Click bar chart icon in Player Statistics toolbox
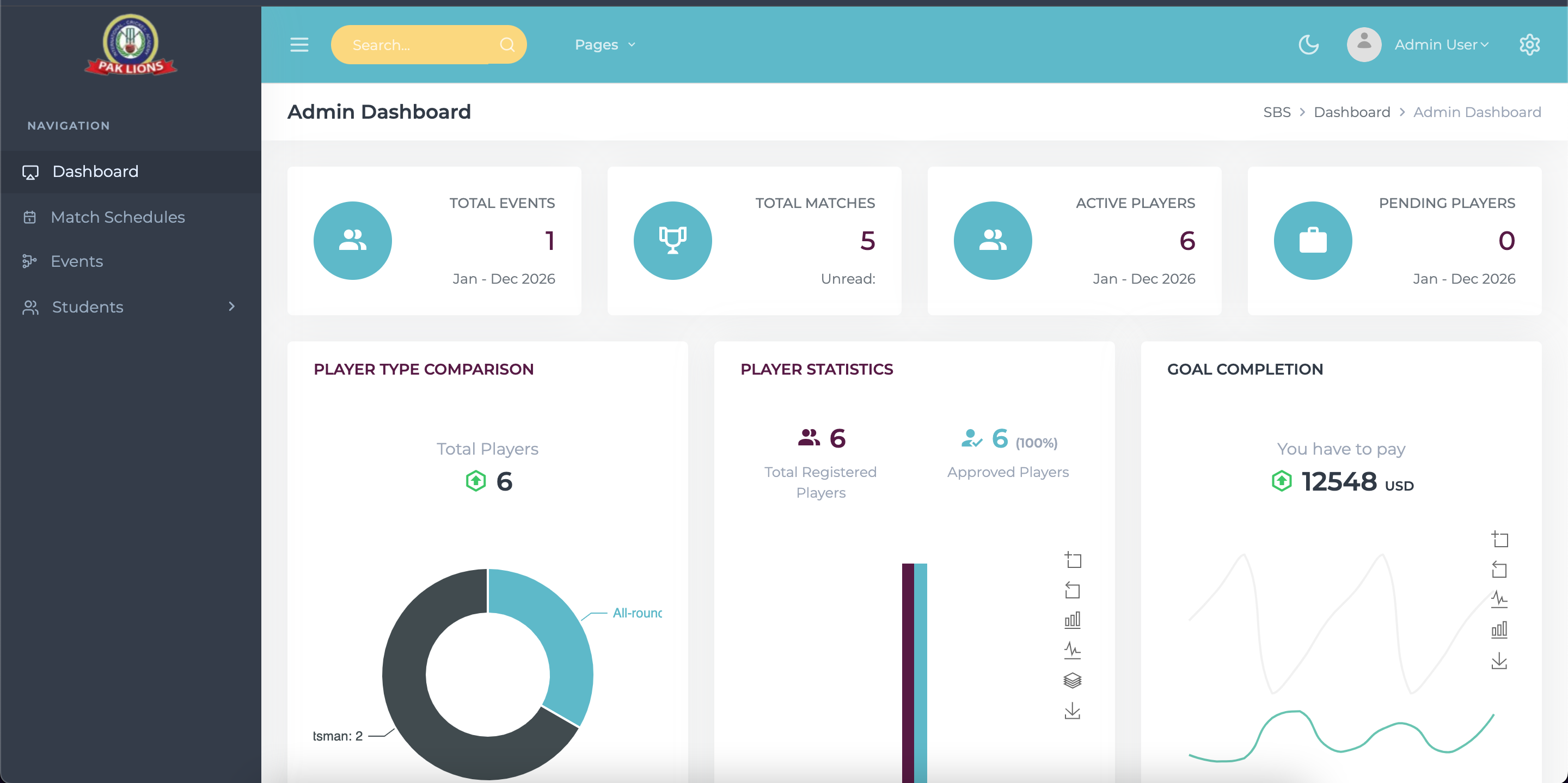 click(1072, 620)
